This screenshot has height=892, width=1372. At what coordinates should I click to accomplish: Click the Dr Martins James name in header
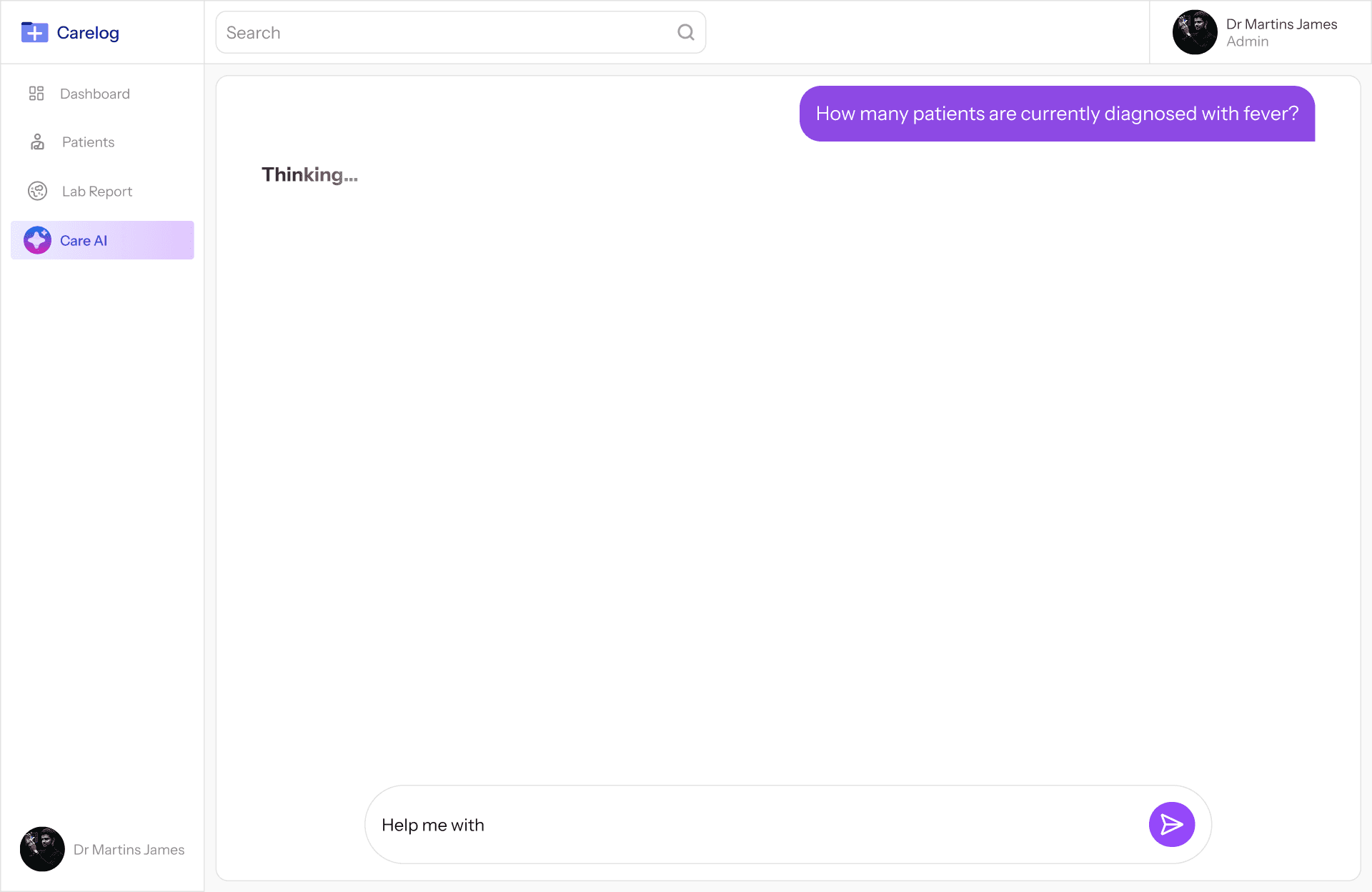pos(1281,24)
